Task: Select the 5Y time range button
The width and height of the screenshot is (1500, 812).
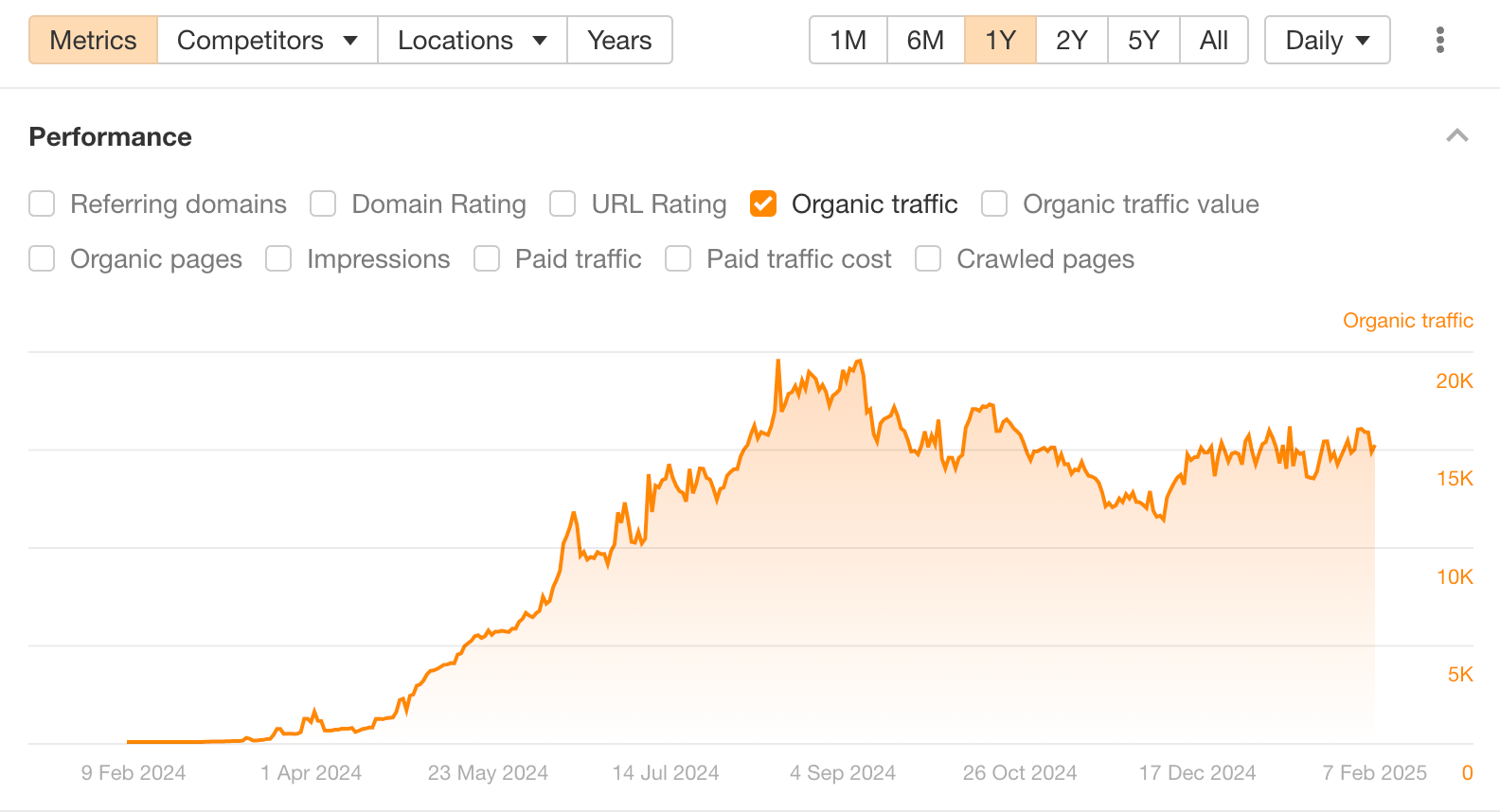Action: (x=1143, y=40)
